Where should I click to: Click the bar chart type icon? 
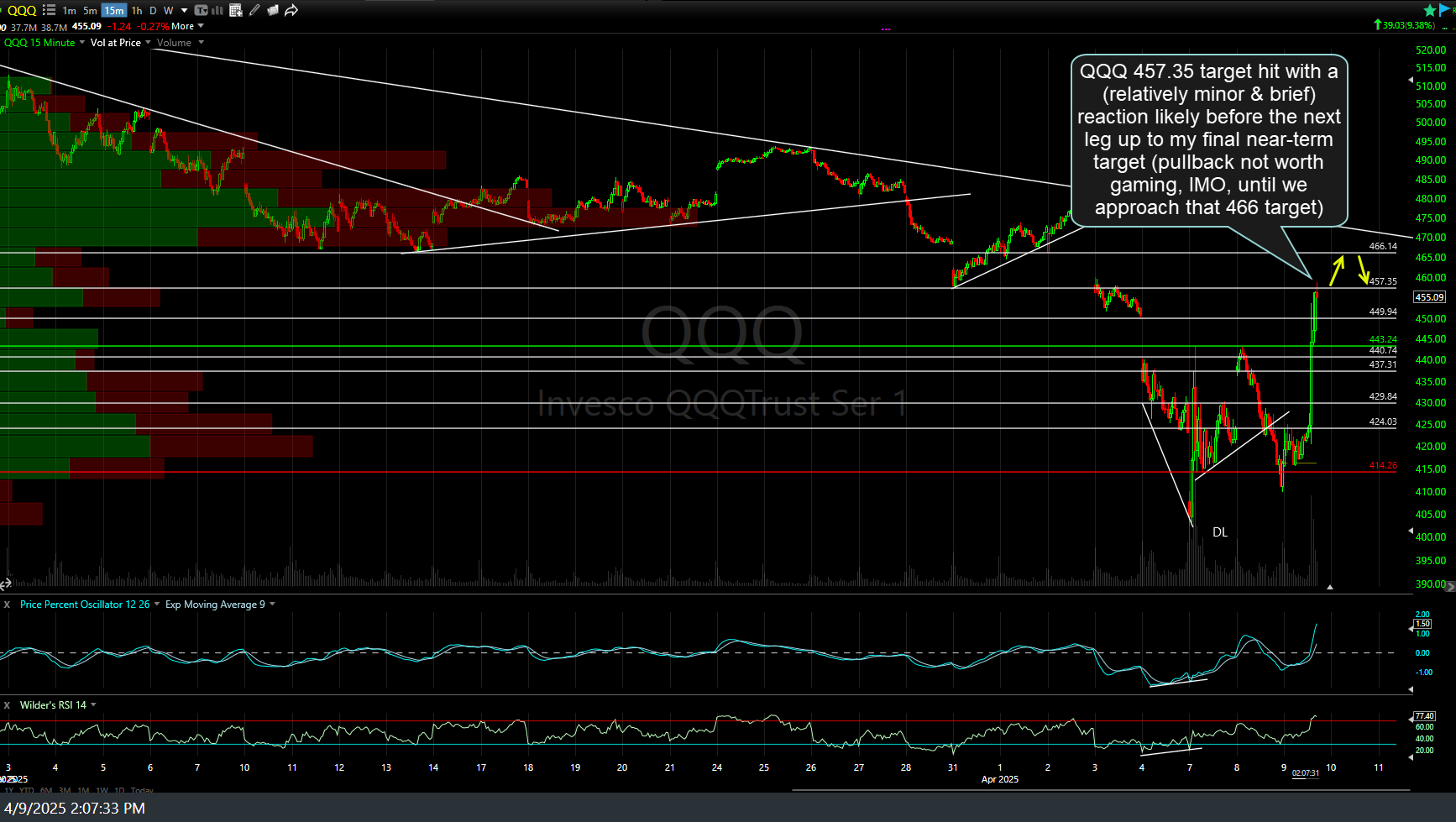(x=217, y=10)
